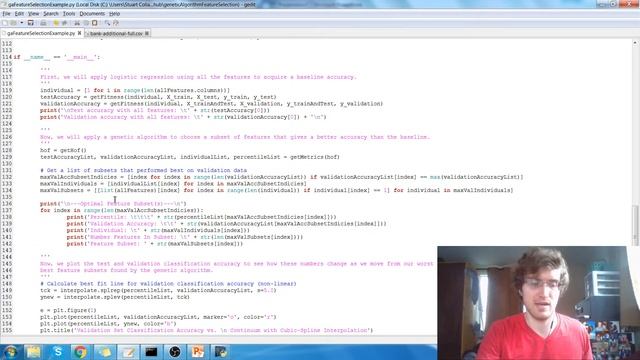This screenshot has width=640, height=360.
Task: Click the line 119 'individual =' assignment
Action: (135, 90)
